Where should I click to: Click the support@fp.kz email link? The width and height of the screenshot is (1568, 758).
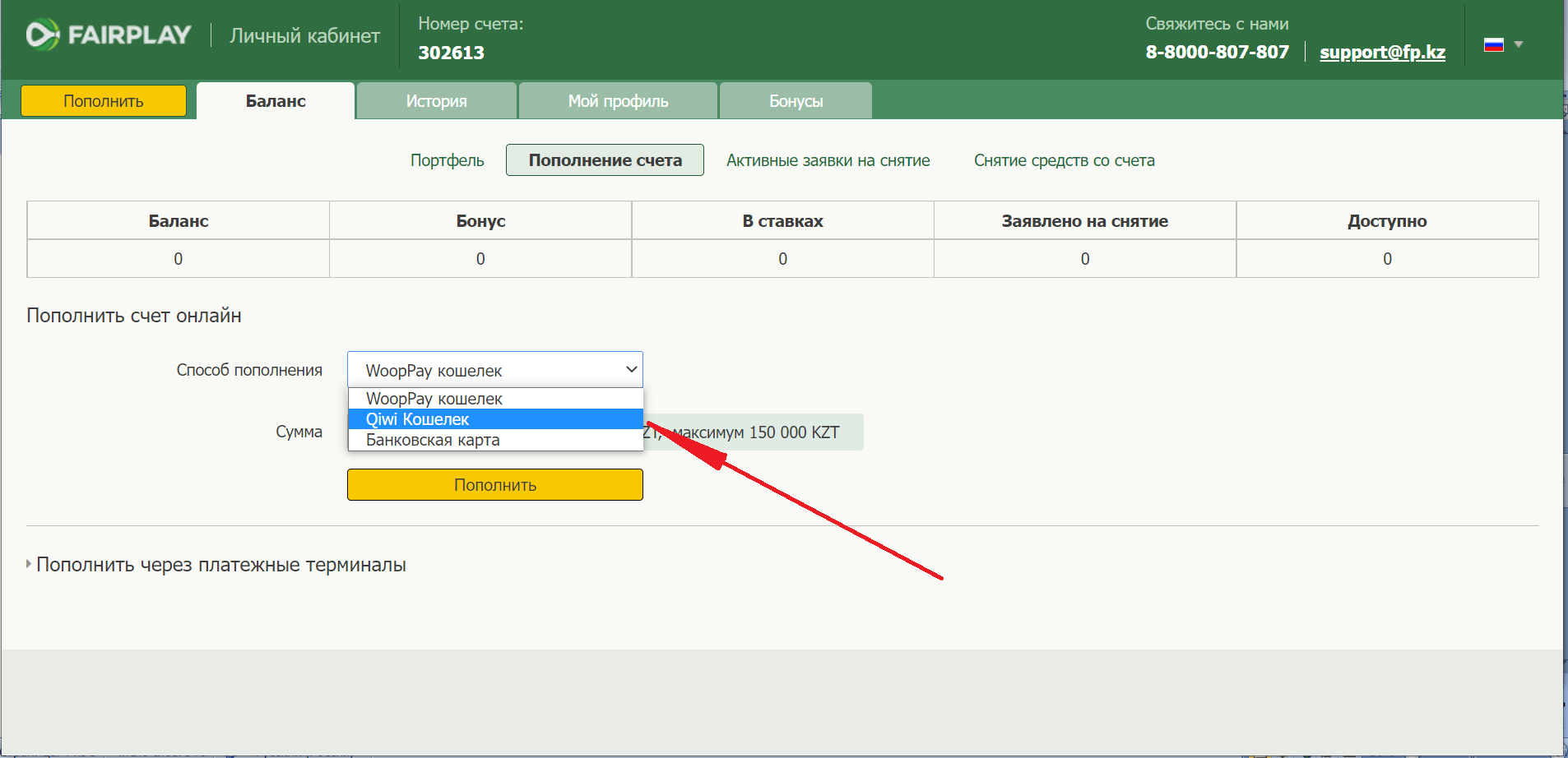pos(1383,52)
